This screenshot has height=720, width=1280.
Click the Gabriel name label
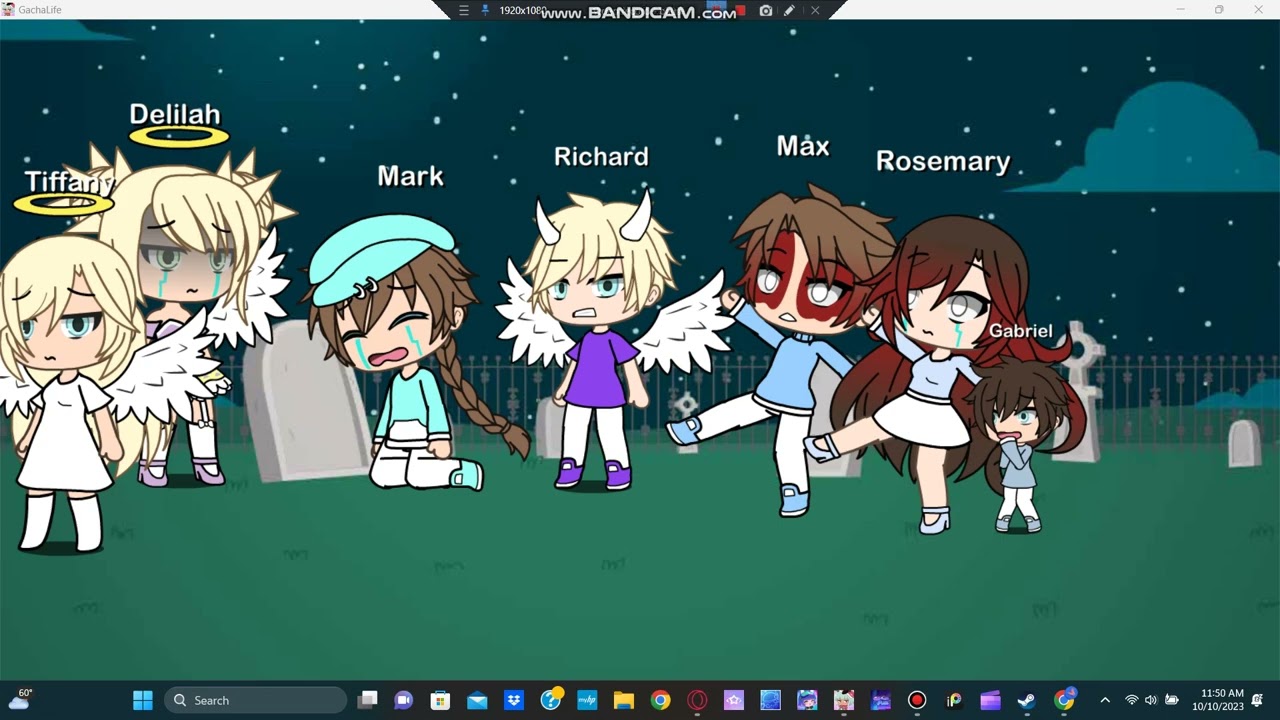coord(1020,331)
